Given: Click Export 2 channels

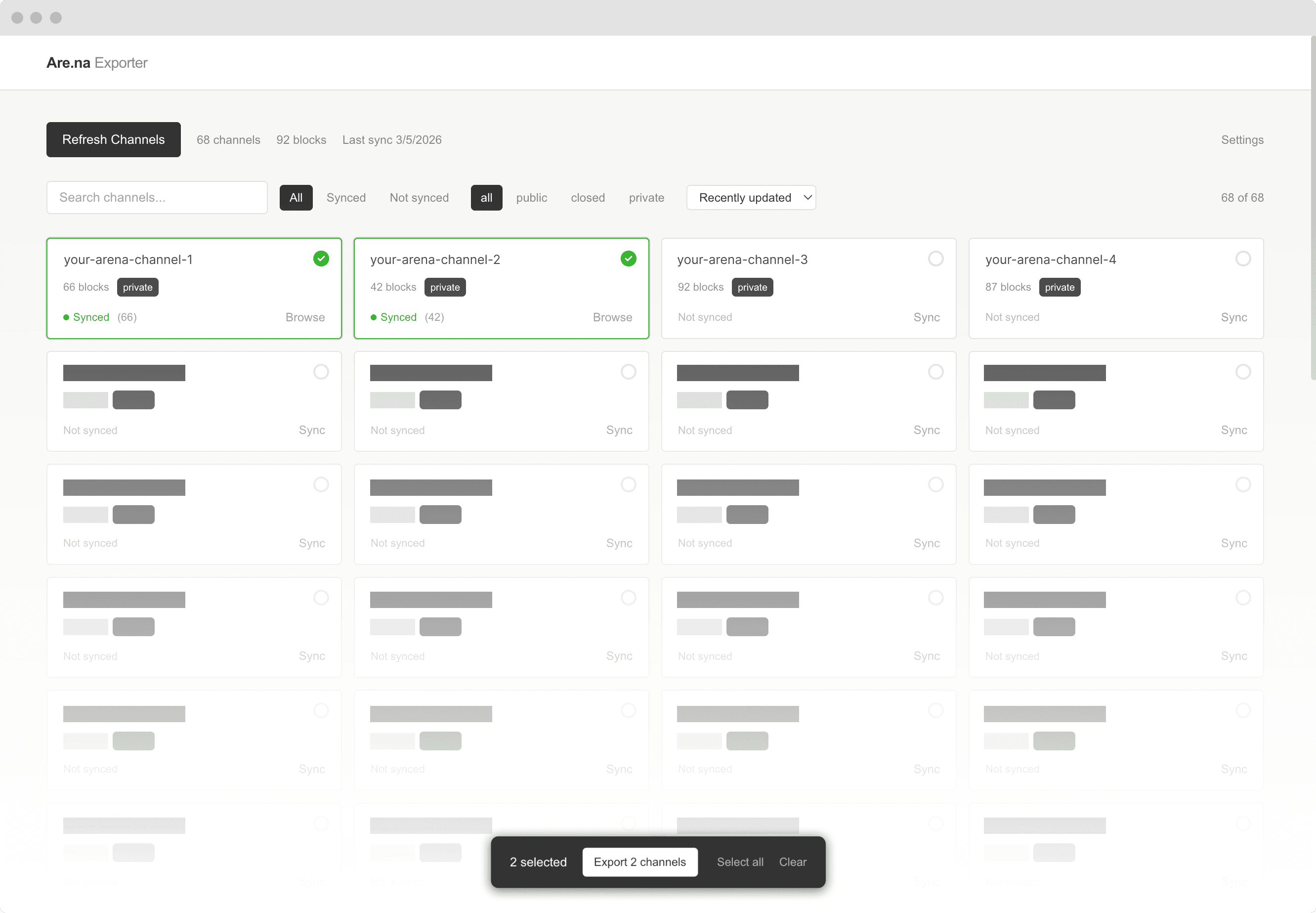Looking at the screenshot, I should point(639,862).
